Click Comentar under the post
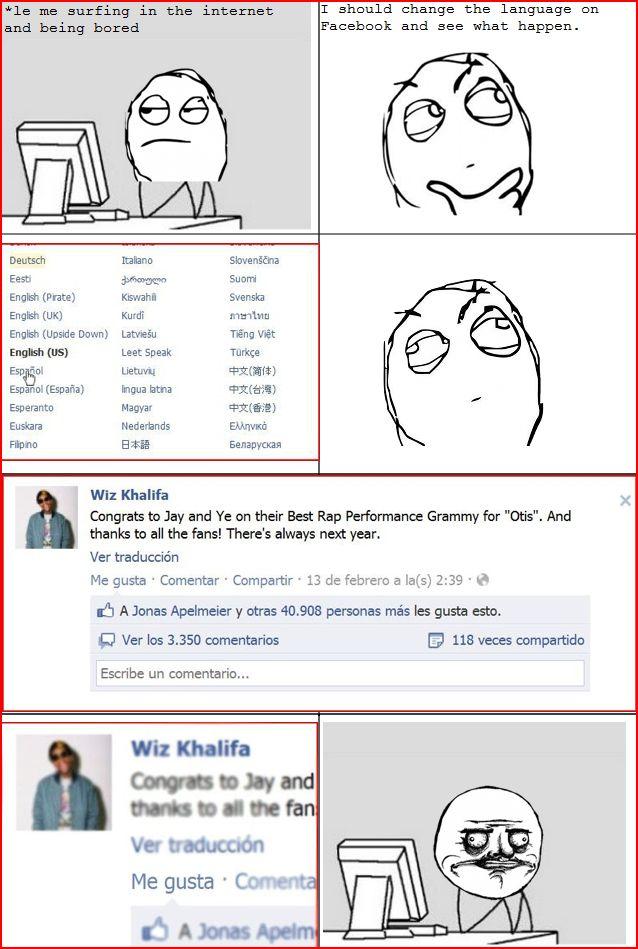The image size is (638, 949). (189, 580)
